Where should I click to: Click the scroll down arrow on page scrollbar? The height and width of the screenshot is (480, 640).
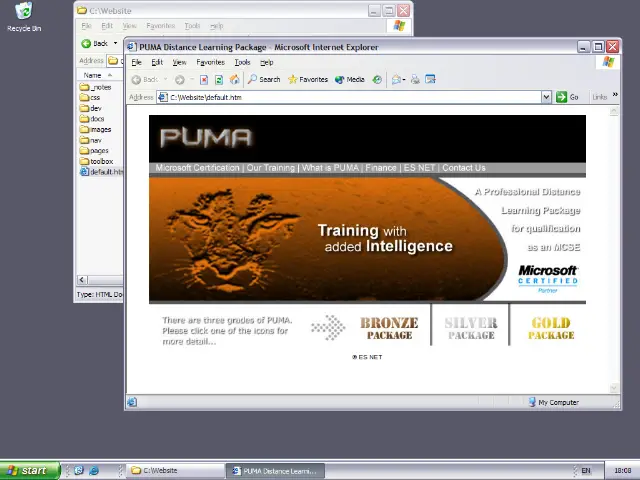(614, 388)
